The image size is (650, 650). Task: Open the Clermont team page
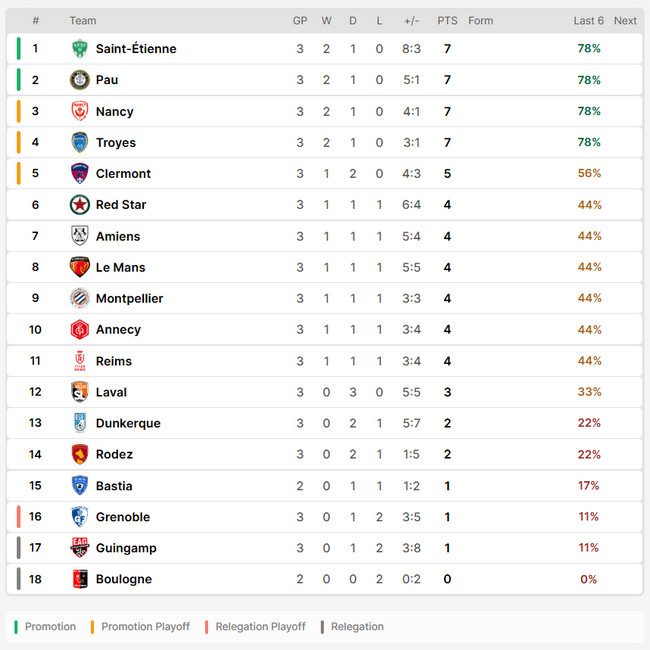coord(123,174)
